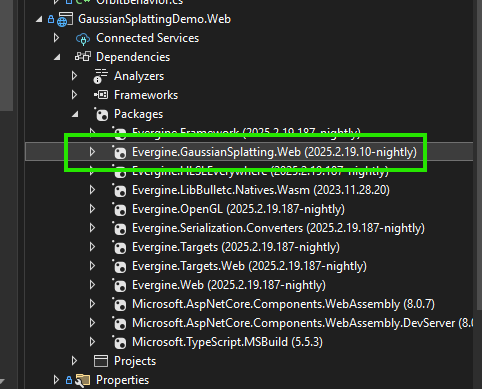482x389 pixels.
Task: Expand the Evergine.GaussianSplatting.Web package
Action: pyautogui.click(x=92, y=152)
